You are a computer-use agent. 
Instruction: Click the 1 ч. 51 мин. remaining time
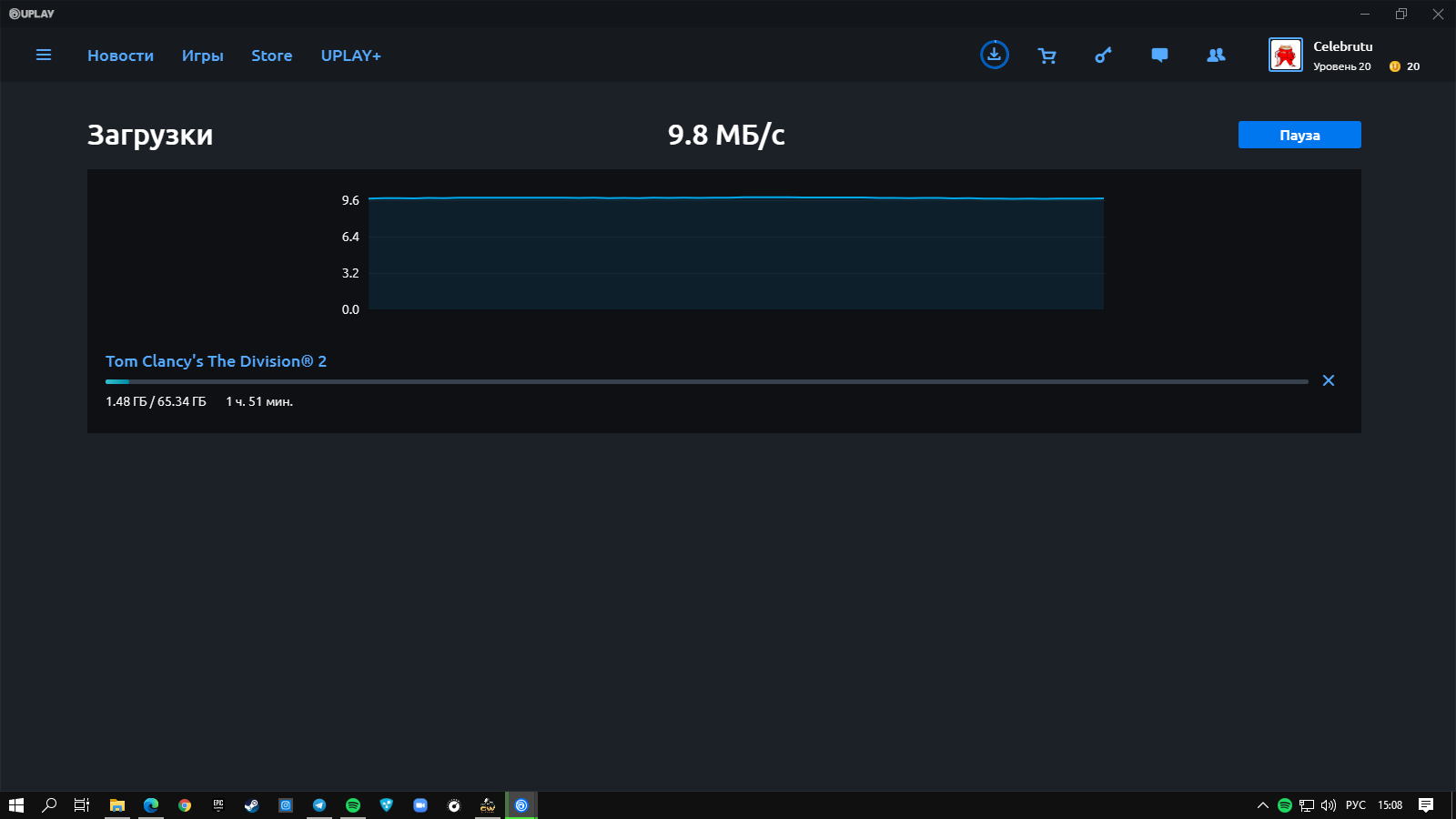pos(259,401)
